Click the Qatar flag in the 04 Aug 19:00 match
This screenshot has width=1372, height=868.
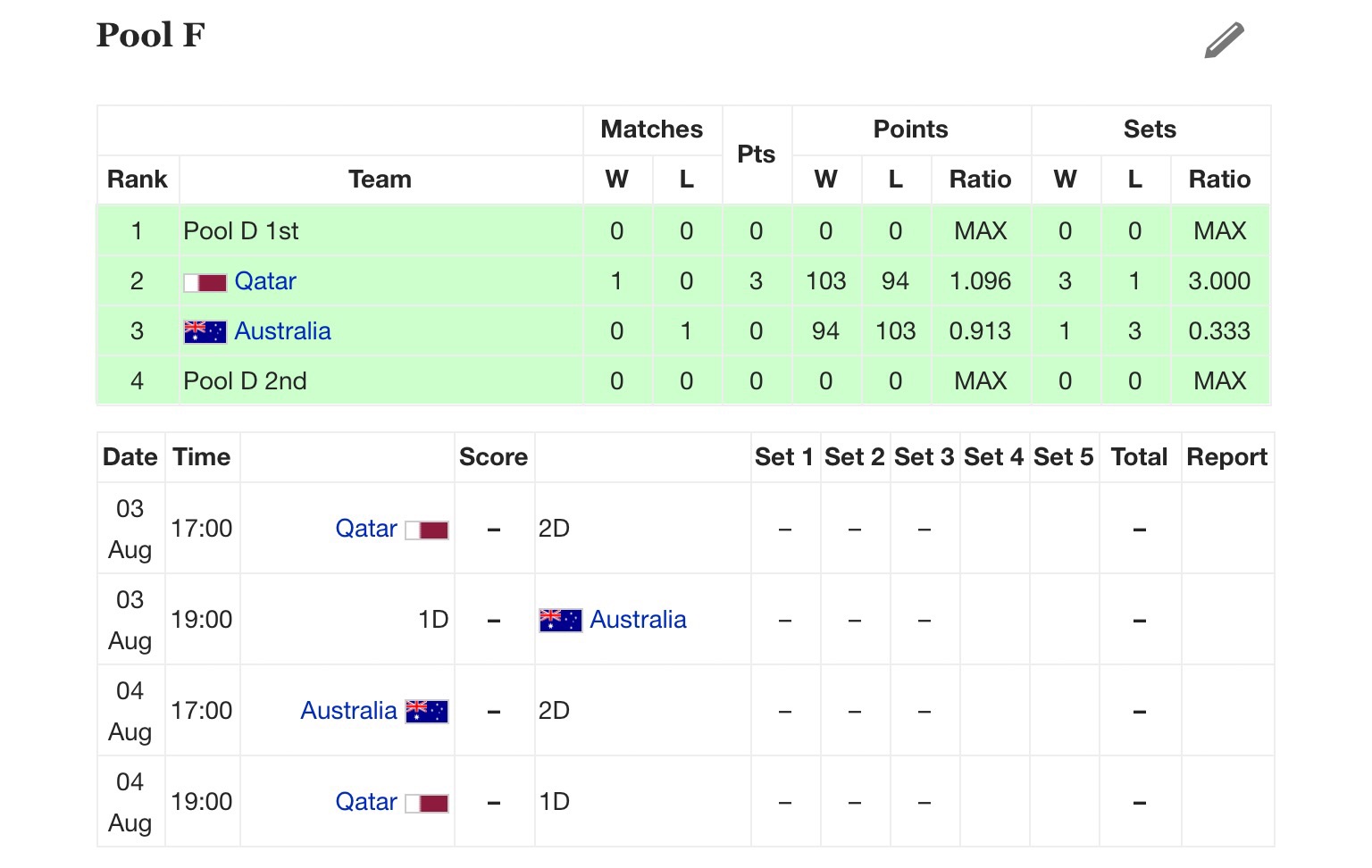[427, 804]
